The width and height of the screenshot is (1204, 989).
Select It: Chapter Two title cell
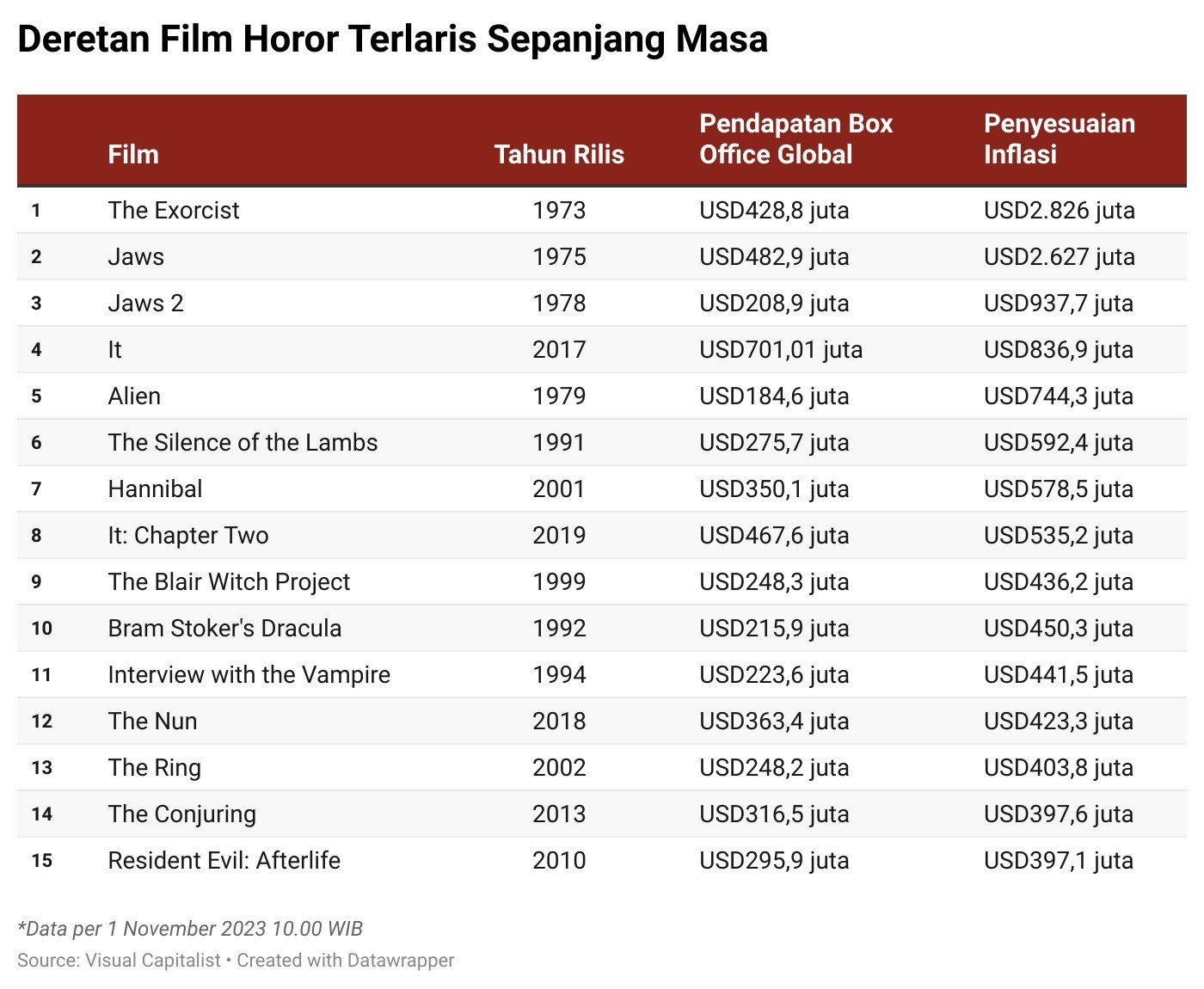click(x=188, y=536)
